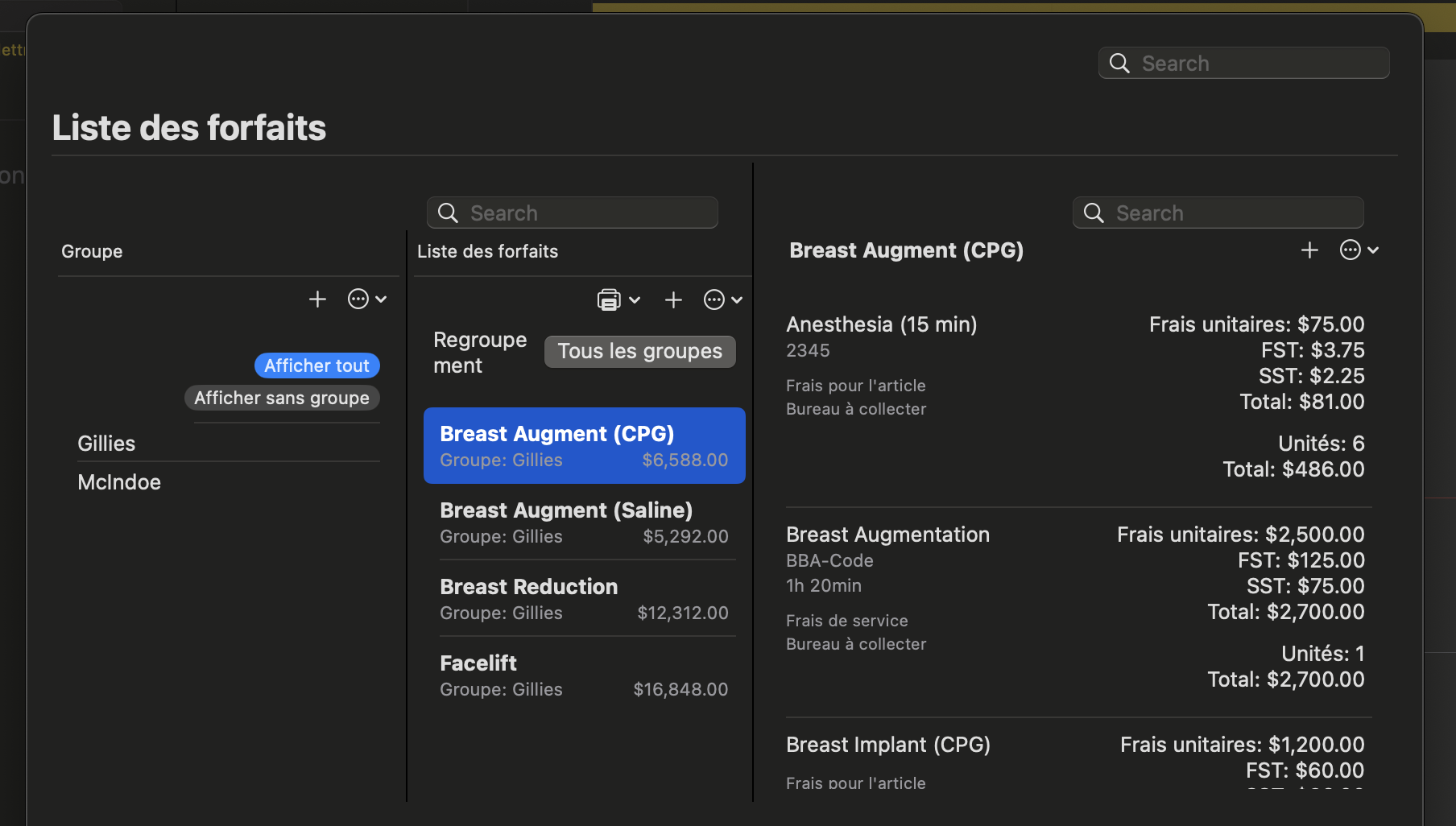Click the anesthesia code 2345

coord(808,350)
